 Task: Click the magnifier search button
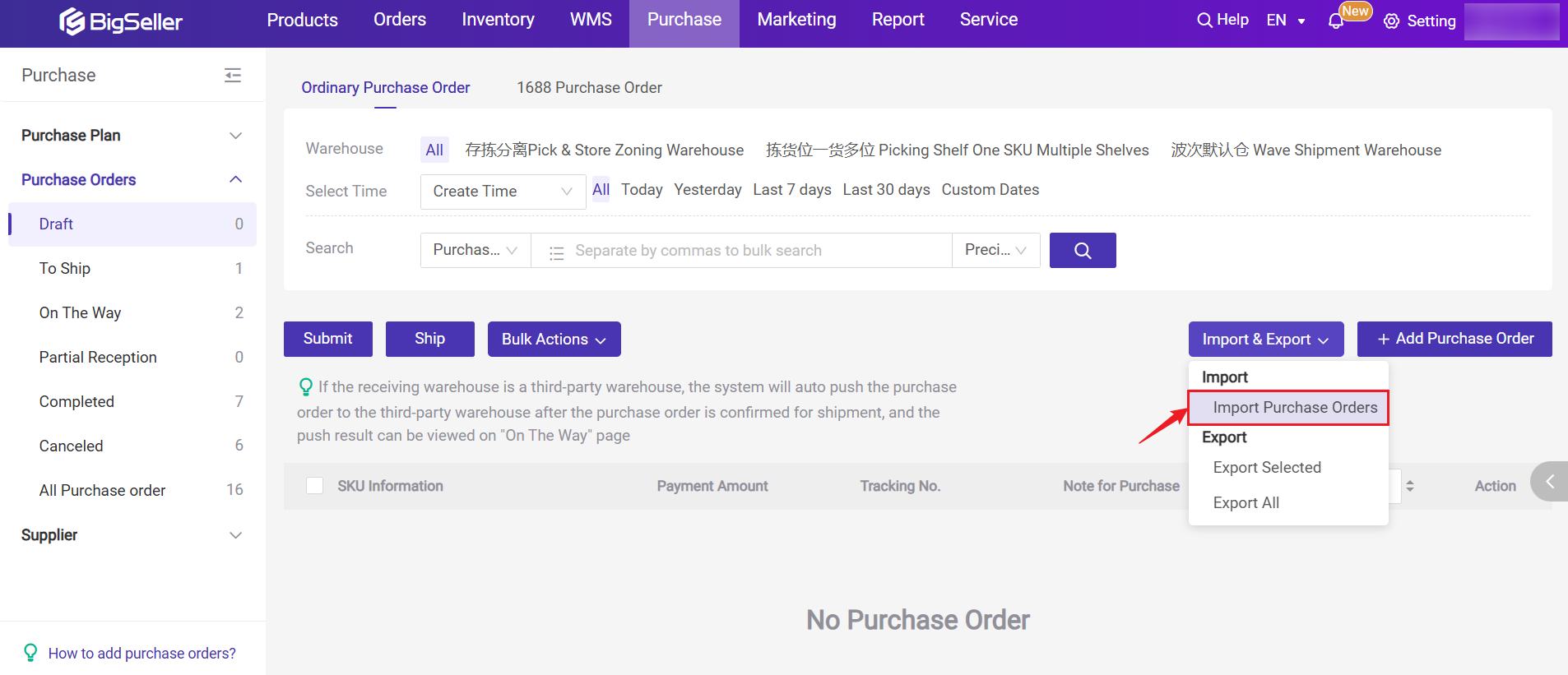coord(1082,251)
